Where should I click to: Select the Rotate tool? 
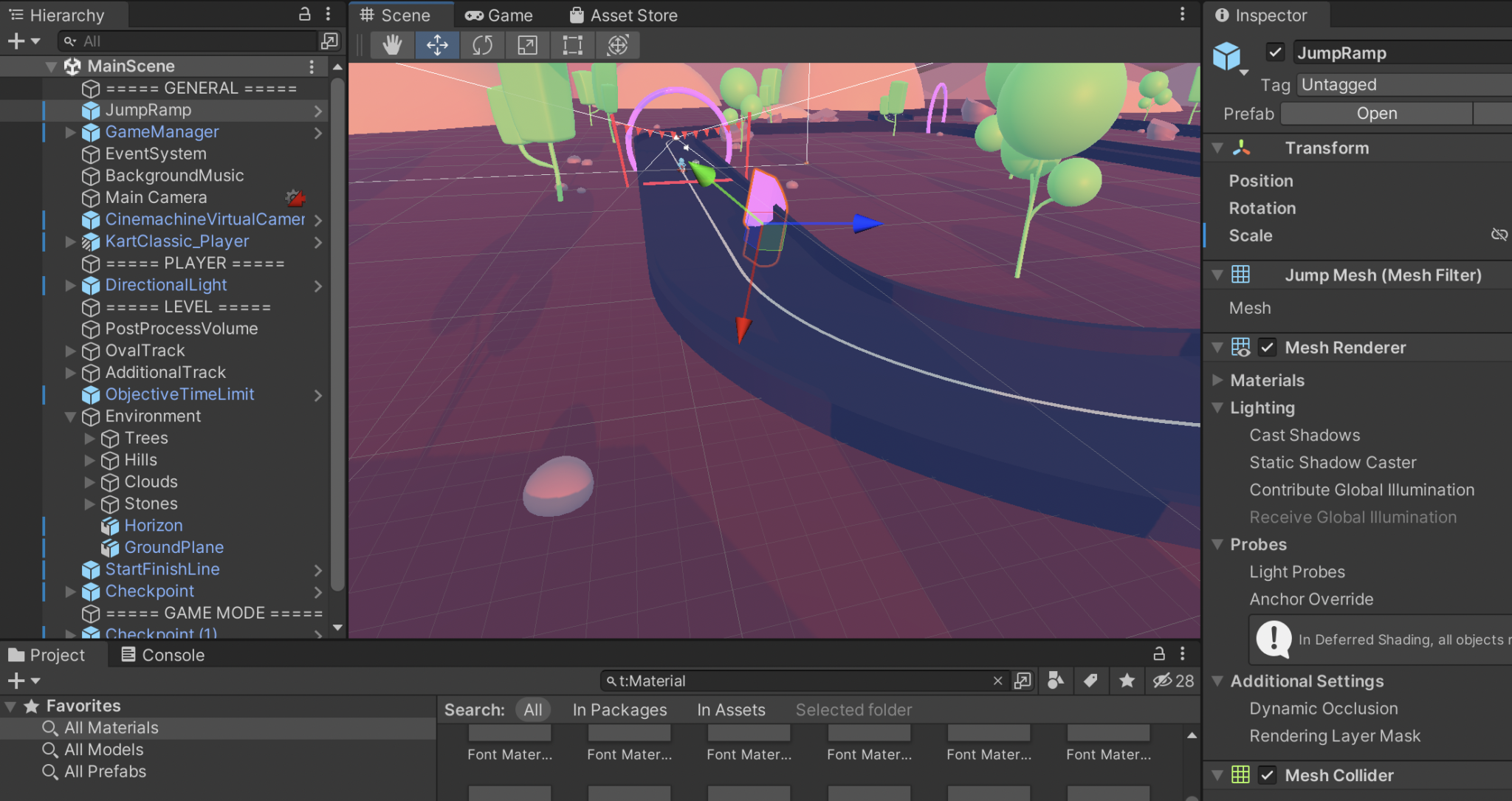482,45
